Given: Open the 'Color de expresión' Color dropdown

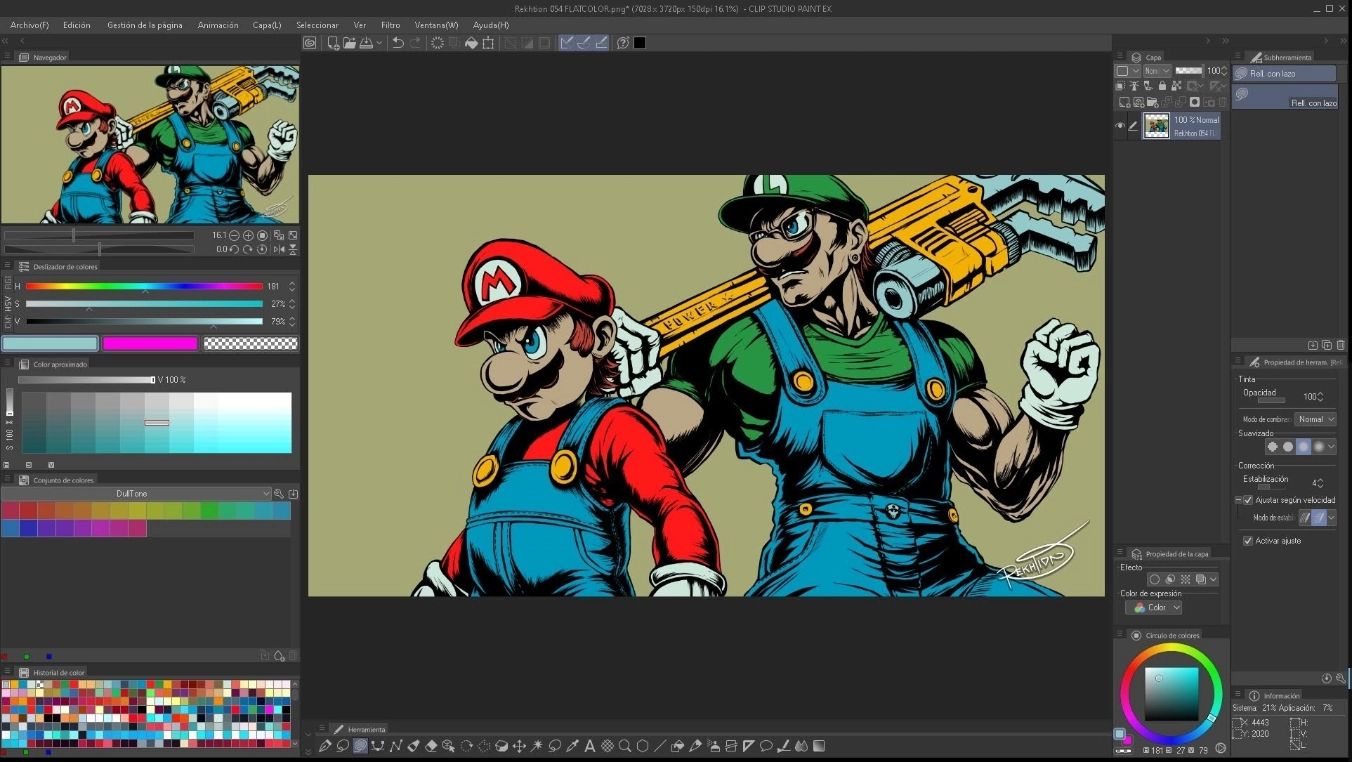Looking at the screenshot, I should coord(1154,608).
